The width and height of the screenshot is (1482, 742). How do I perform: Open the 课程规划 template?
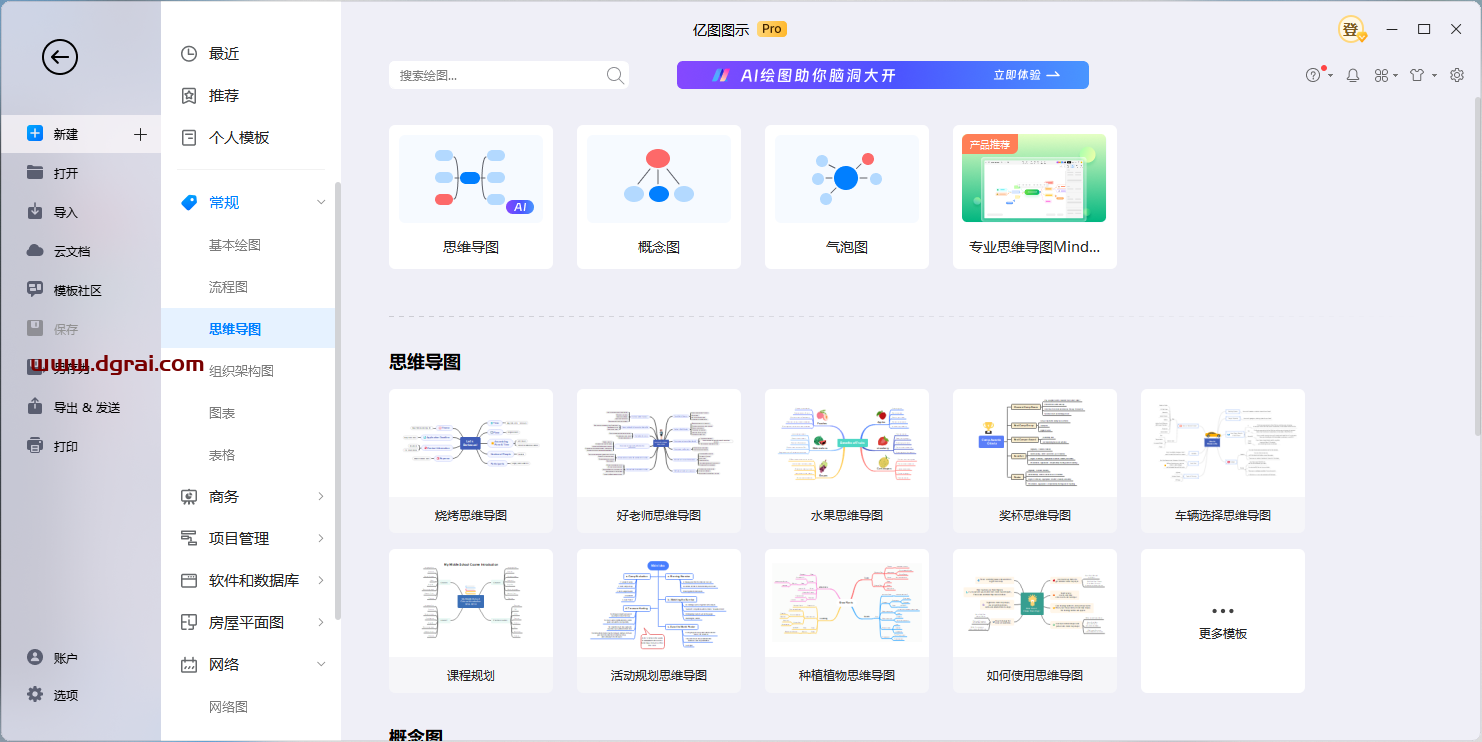[x=471, y=621]
